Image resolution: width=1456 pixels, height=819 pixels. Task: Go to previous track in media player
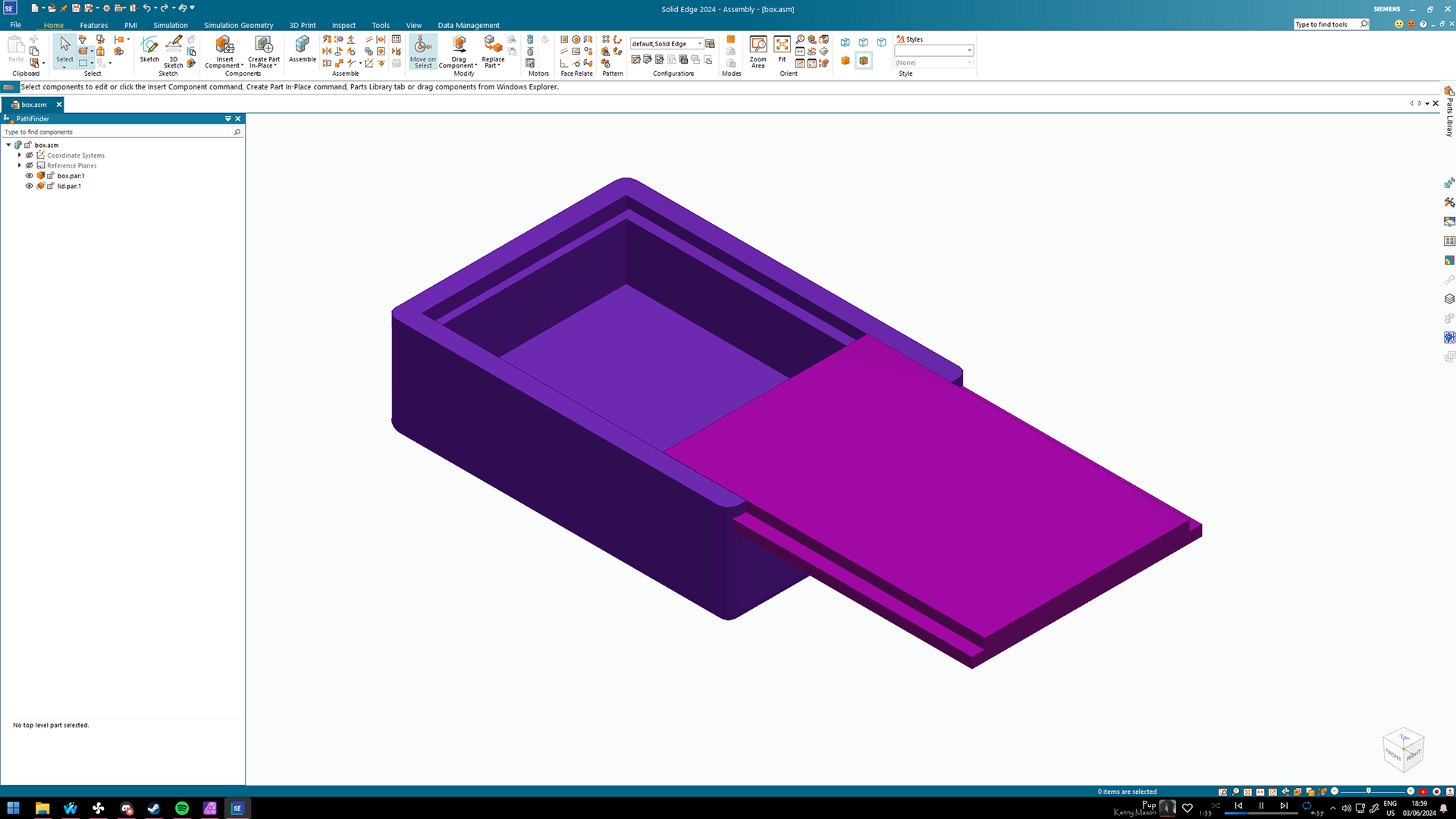(x=1238, y=806)
